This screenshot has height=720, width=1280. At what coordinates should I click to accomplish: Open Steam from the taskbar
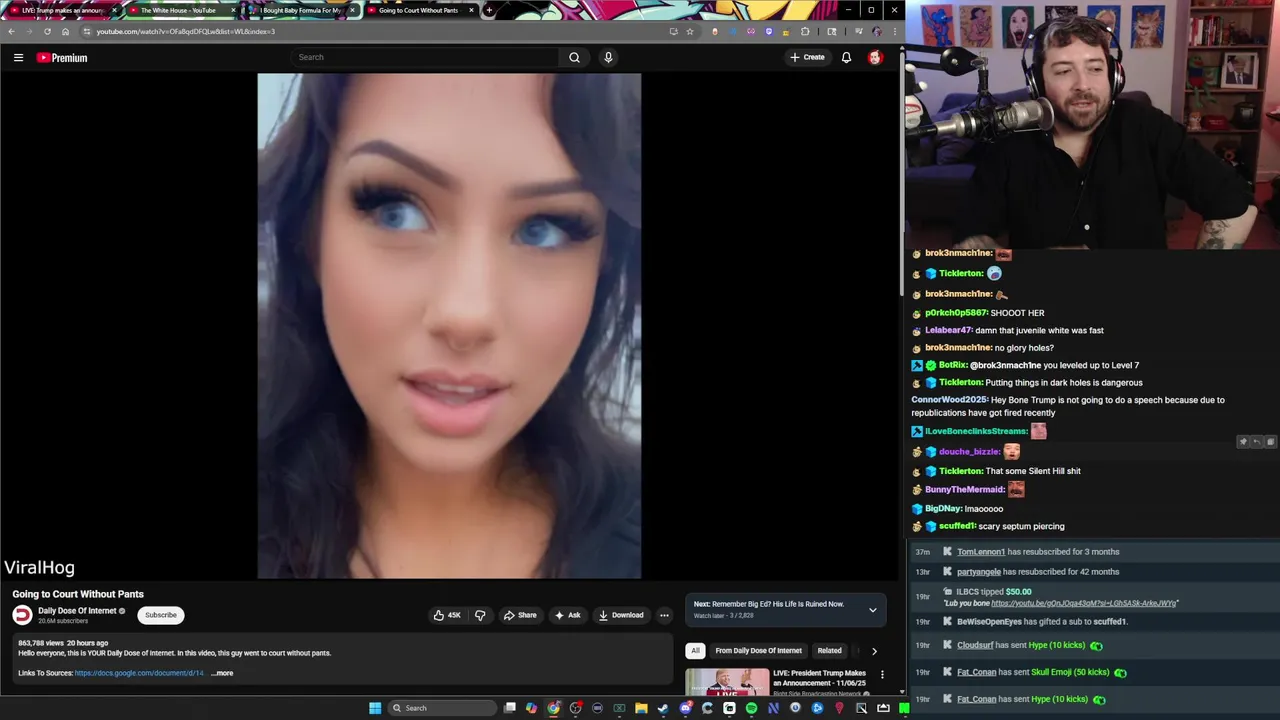663,708
